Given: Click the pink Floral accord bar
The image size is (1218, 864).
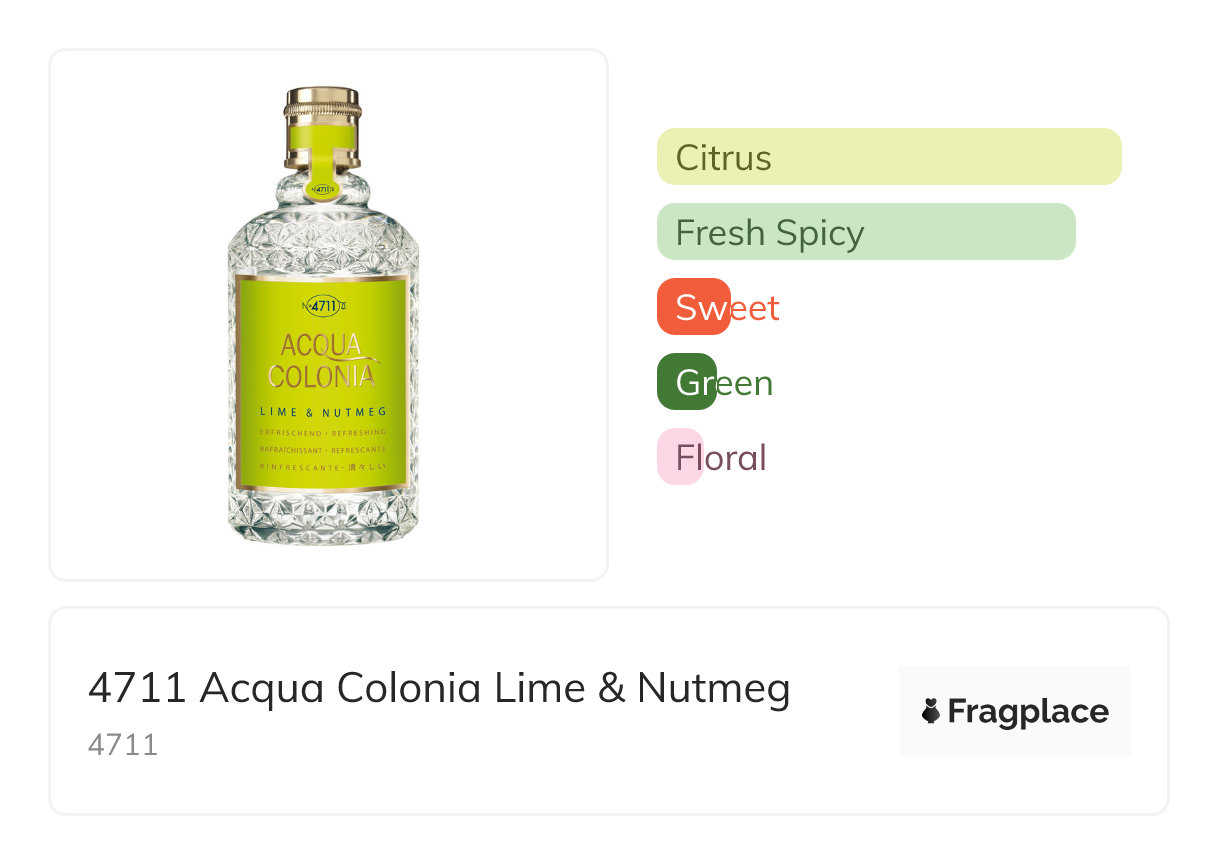Looking at the screenshot, I should point(680,457).
